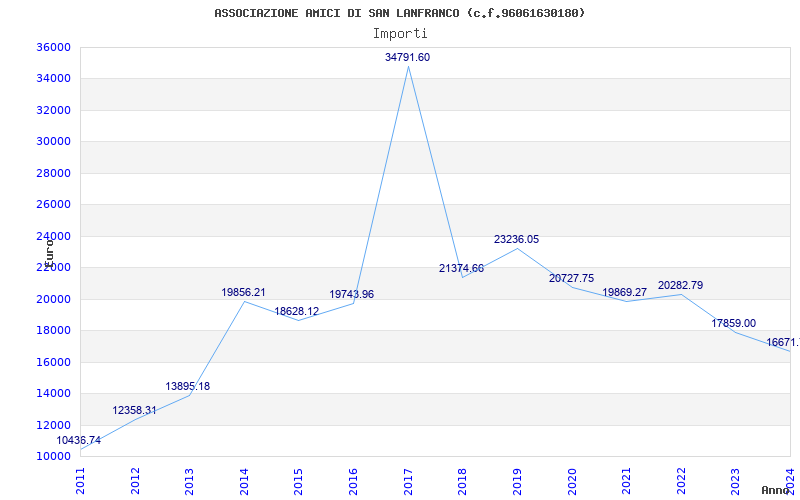Select the 34791.60 peak value label
The height and width of the screenshot is (500, 800).
(x=407, y=57)
